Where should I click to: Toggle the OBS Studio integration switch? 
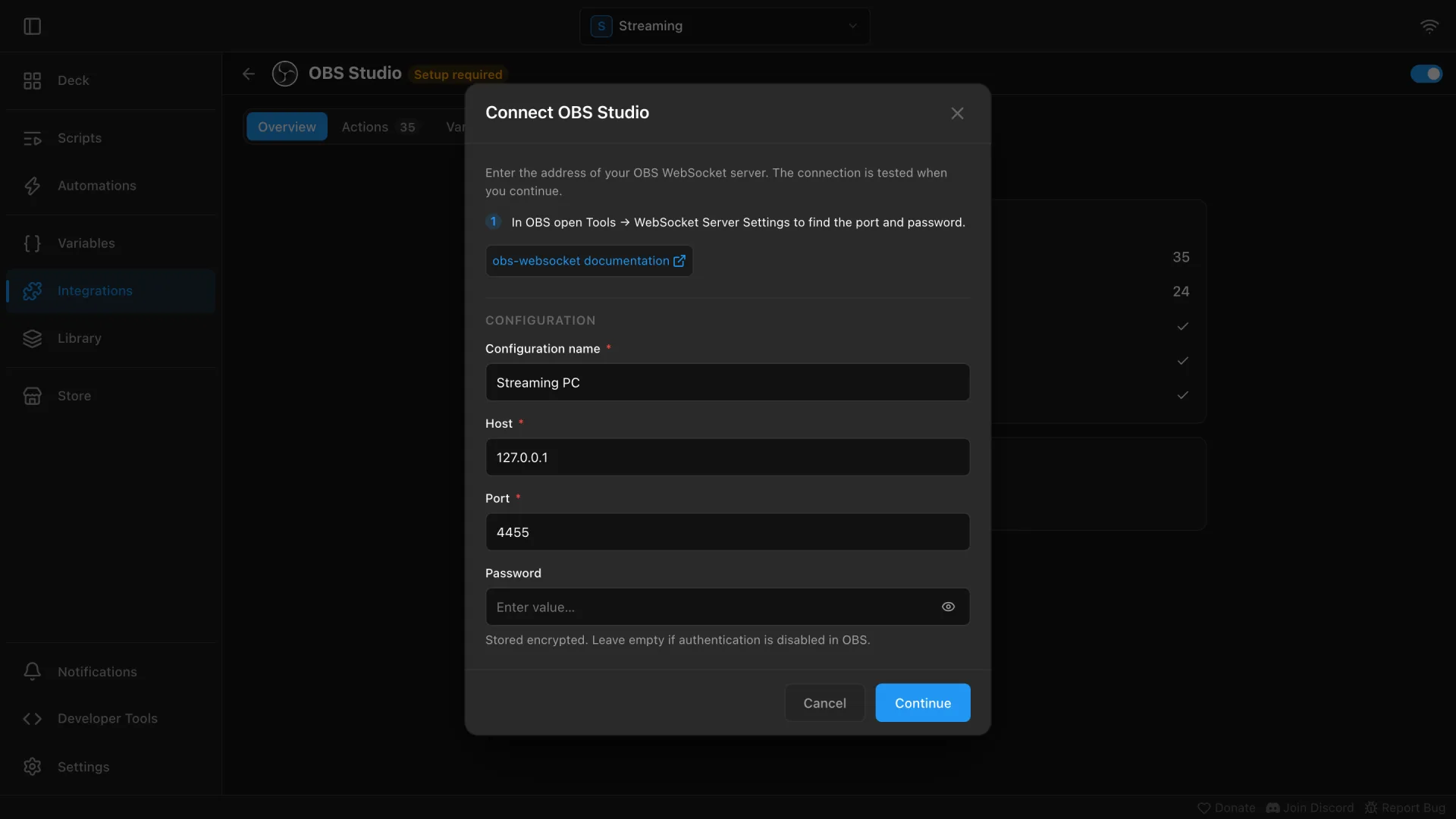1426,74
